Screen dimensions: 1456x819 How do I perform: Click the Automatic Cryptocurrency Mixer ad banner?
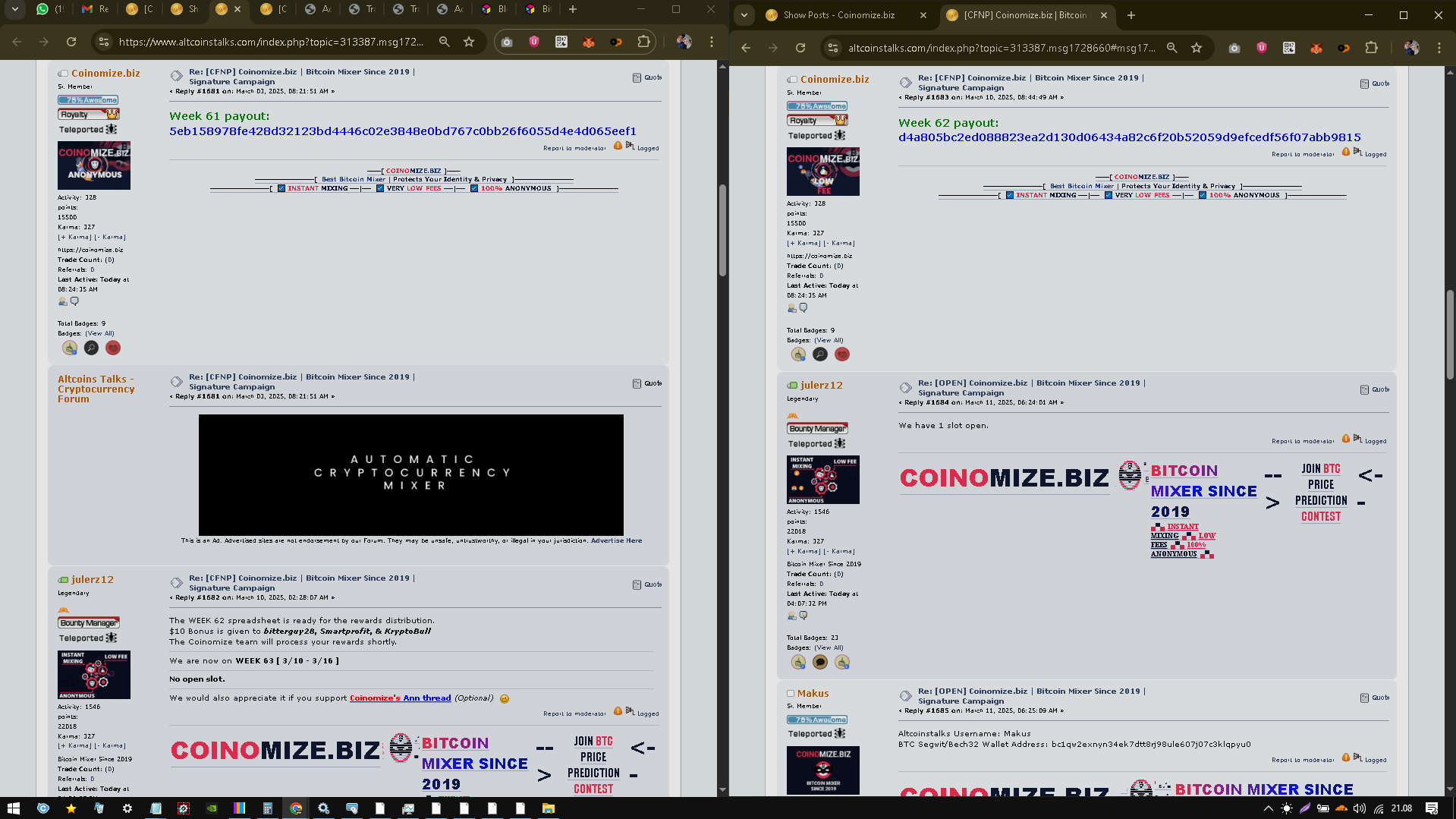[x=411, y=474]
